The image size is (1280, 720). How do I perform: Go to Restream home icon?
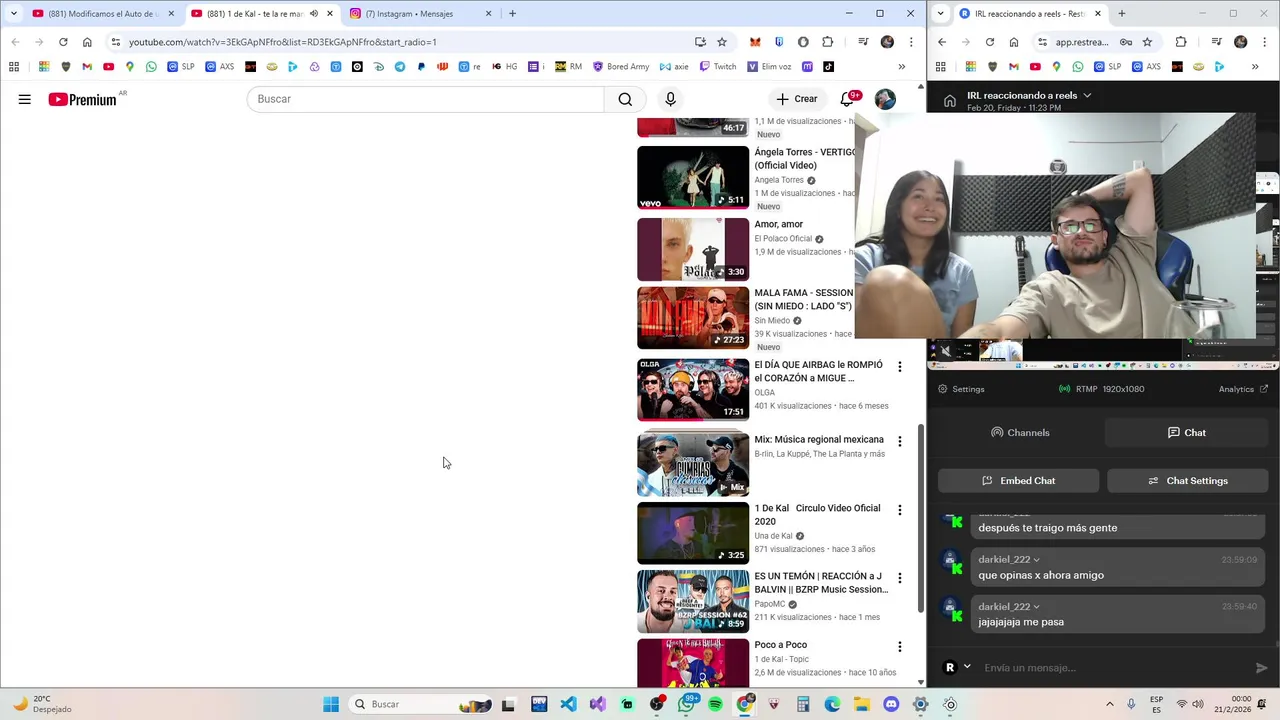[949, 101]
